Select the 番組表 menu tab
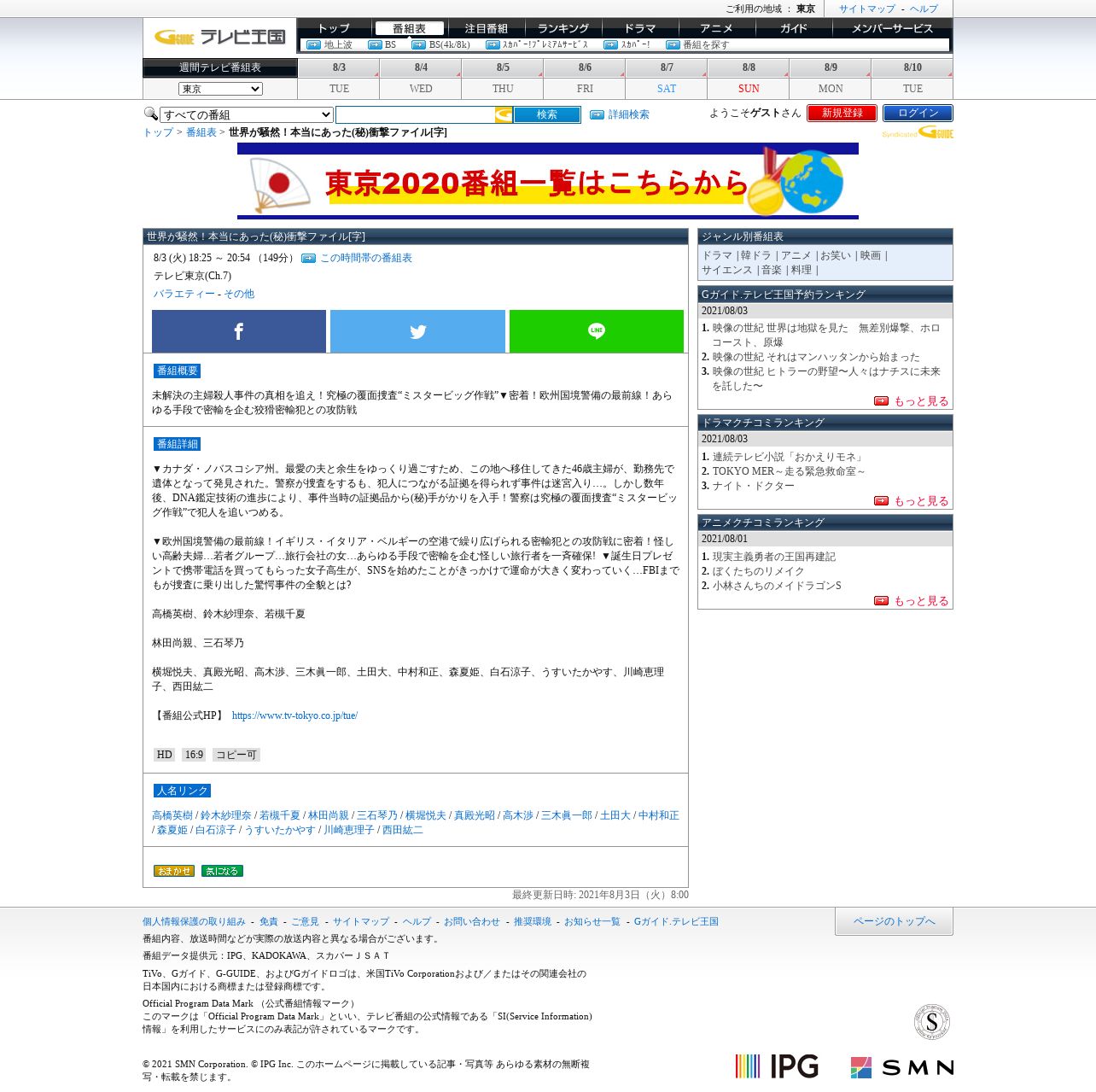Image resolution: width=1096 pixels, height=1092 pixels. click(x=410, y=28)
